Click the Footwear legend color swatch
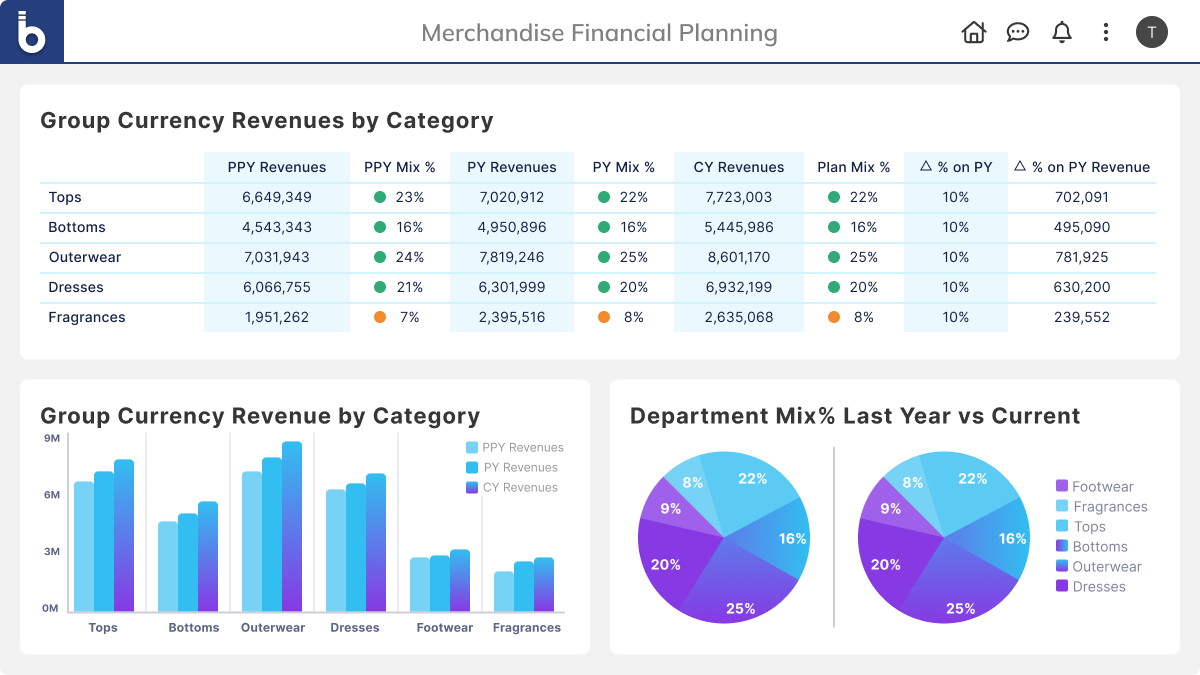This screenshot has width=1200, height=675. (x=1062, y=487)
